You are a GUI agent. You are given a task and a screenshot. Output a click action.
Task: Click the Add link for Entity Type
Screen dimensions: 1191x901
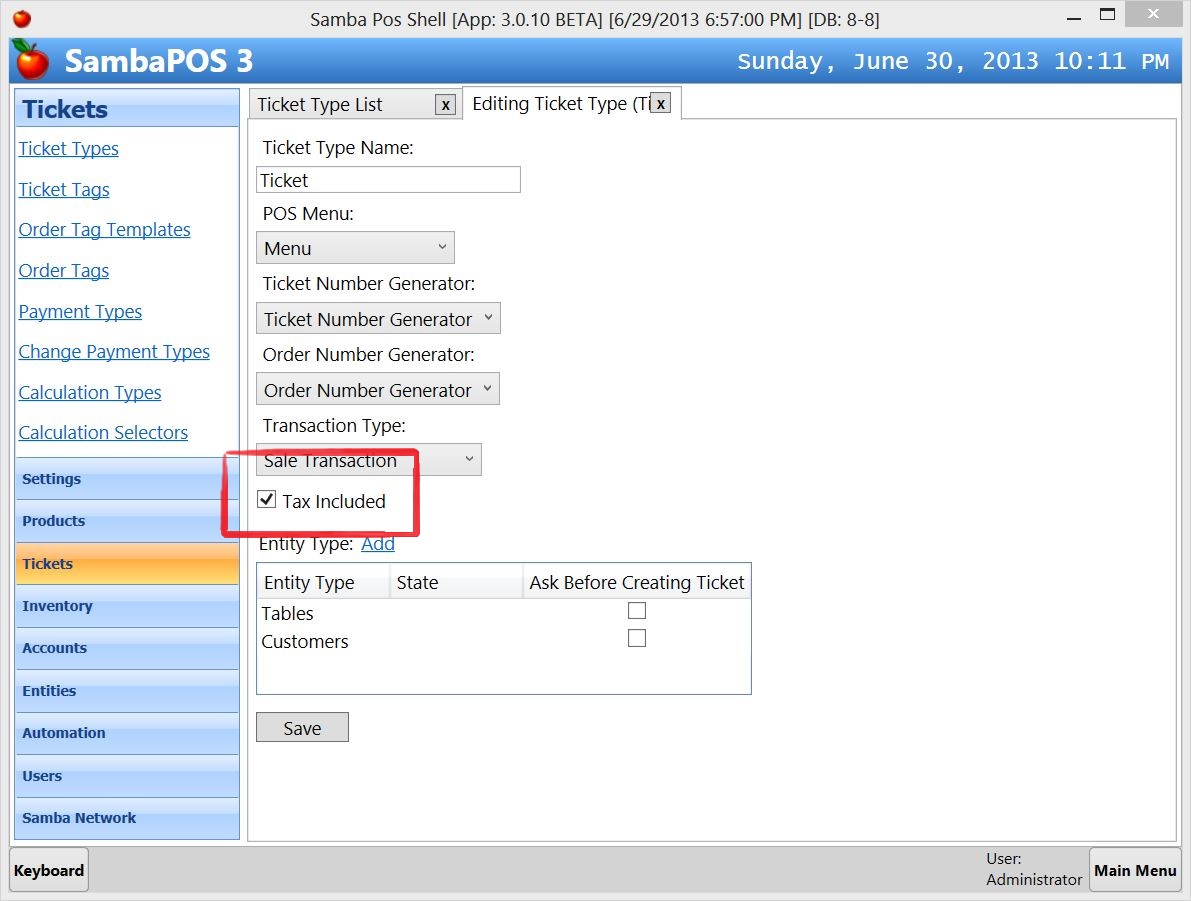click(378, 544)
